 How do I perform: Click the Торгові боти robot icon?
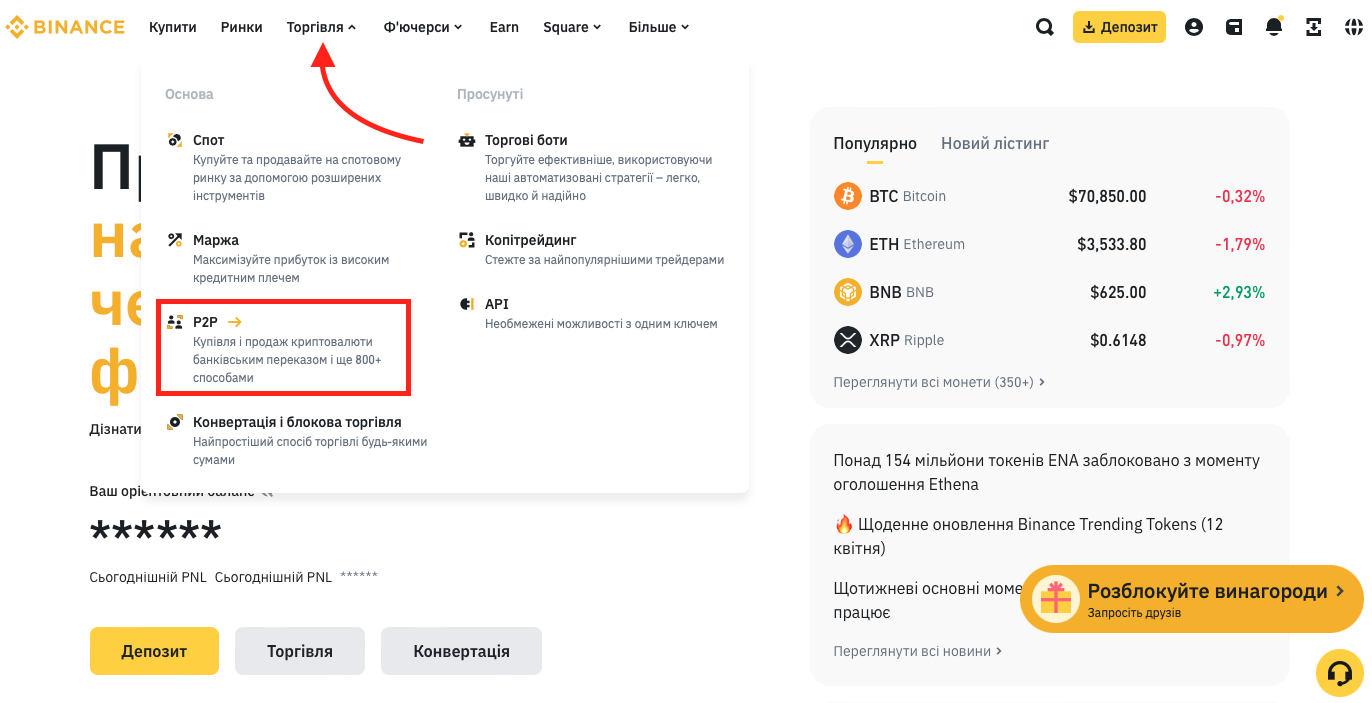coord(467,140)
